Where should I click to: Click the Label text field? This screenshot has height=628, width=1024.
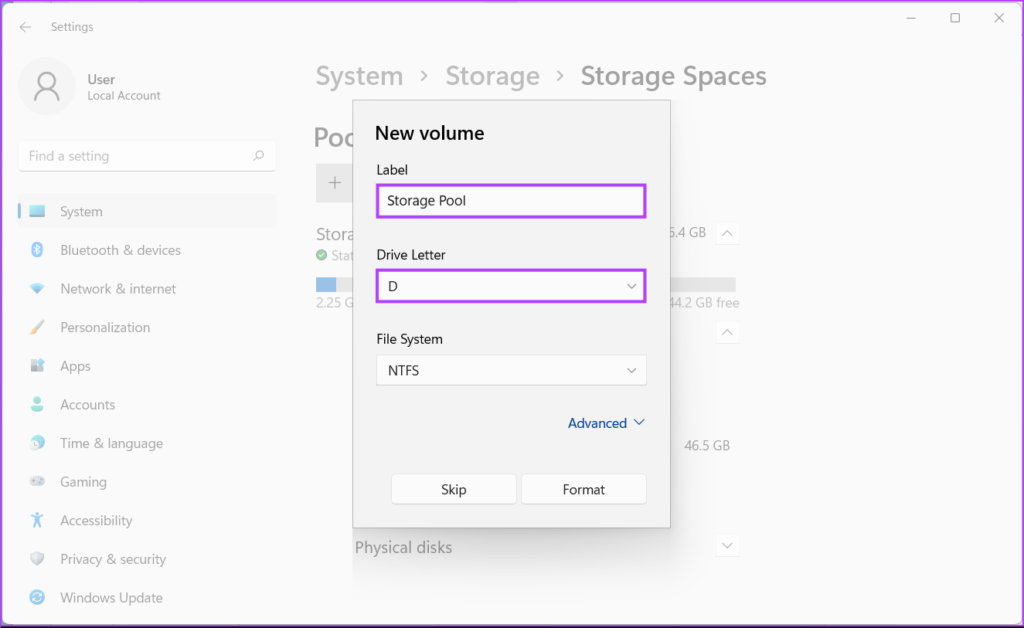point(511,201)
